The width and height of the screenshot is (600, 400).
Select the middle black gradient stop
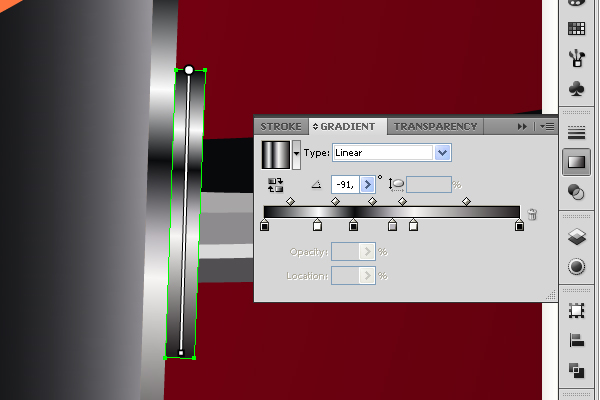tap(354, 225)
